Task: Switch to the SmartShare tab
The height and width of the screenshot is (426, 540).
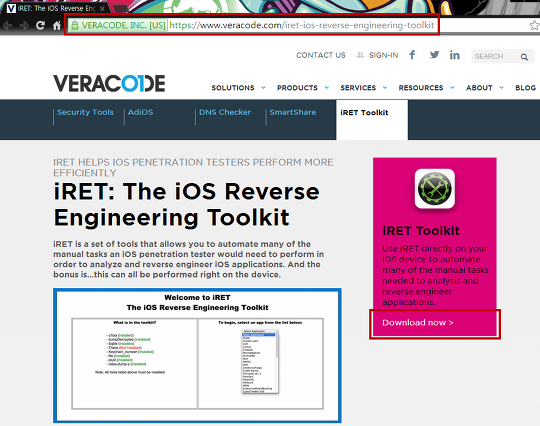Action: pyautogui.click(x=293, y=112)
